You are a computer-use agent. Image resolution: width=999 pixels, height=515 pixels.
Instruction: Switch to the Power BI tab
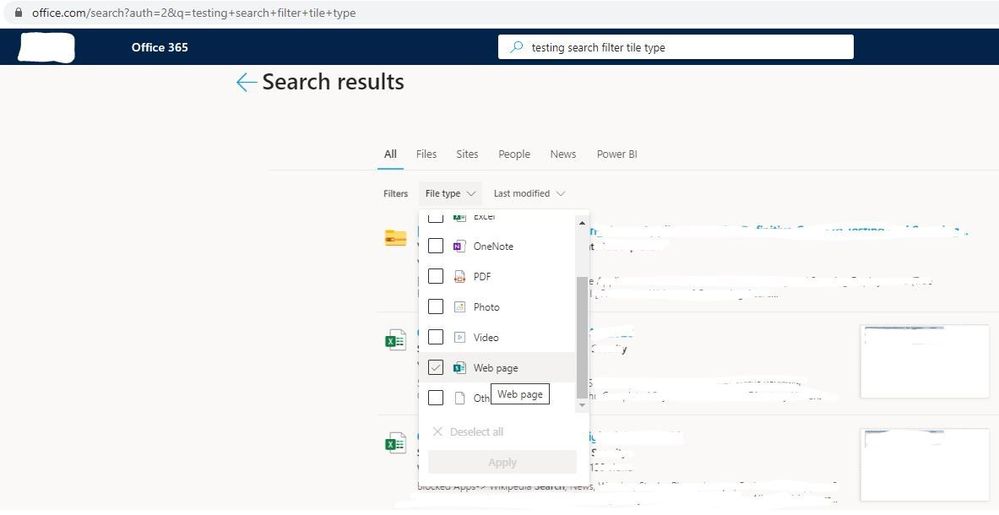[617, 154]
